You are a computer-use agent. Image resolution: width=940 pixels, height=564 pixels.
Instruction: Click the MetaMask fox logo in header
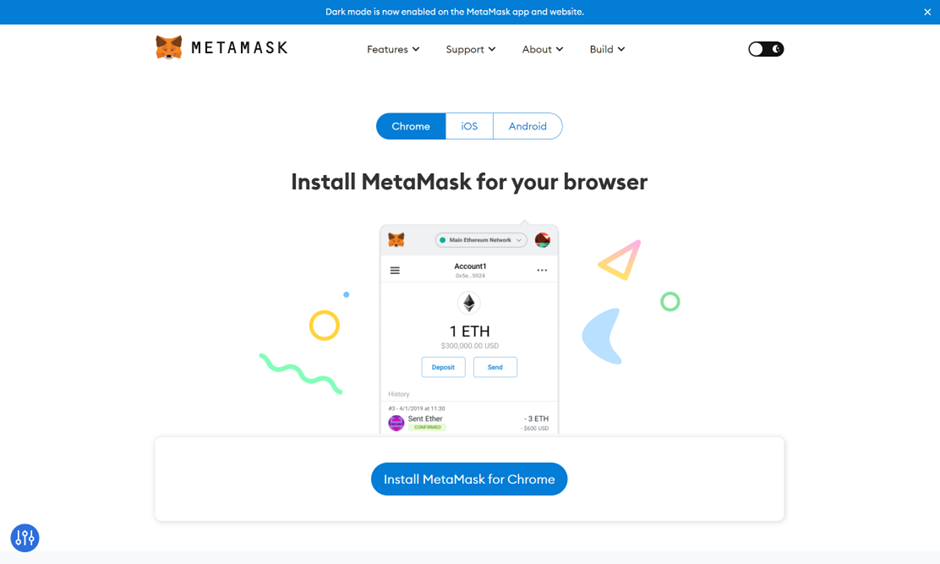tap(168, 47)
